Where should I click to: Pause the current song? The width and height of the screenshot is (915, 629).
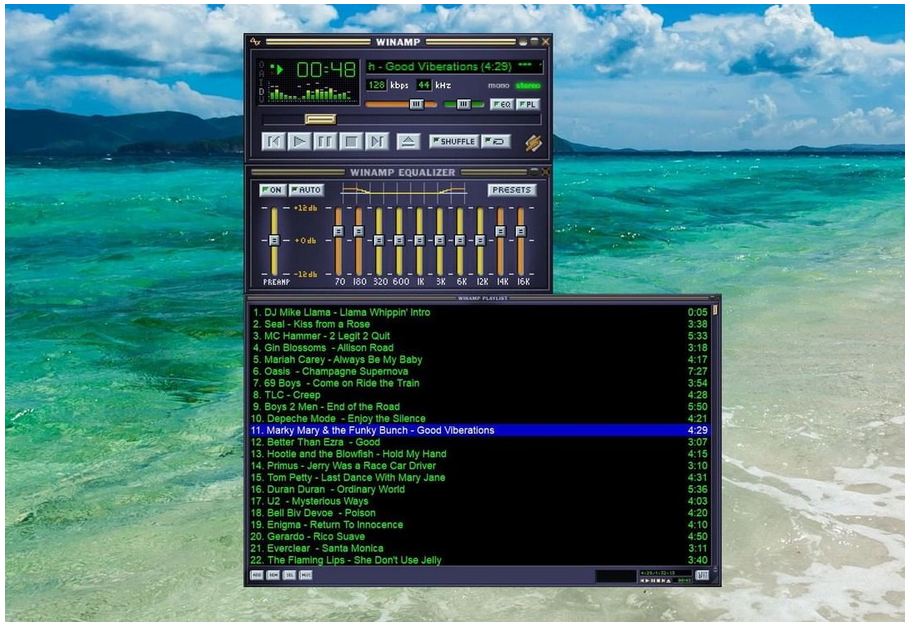pos(325,141)
